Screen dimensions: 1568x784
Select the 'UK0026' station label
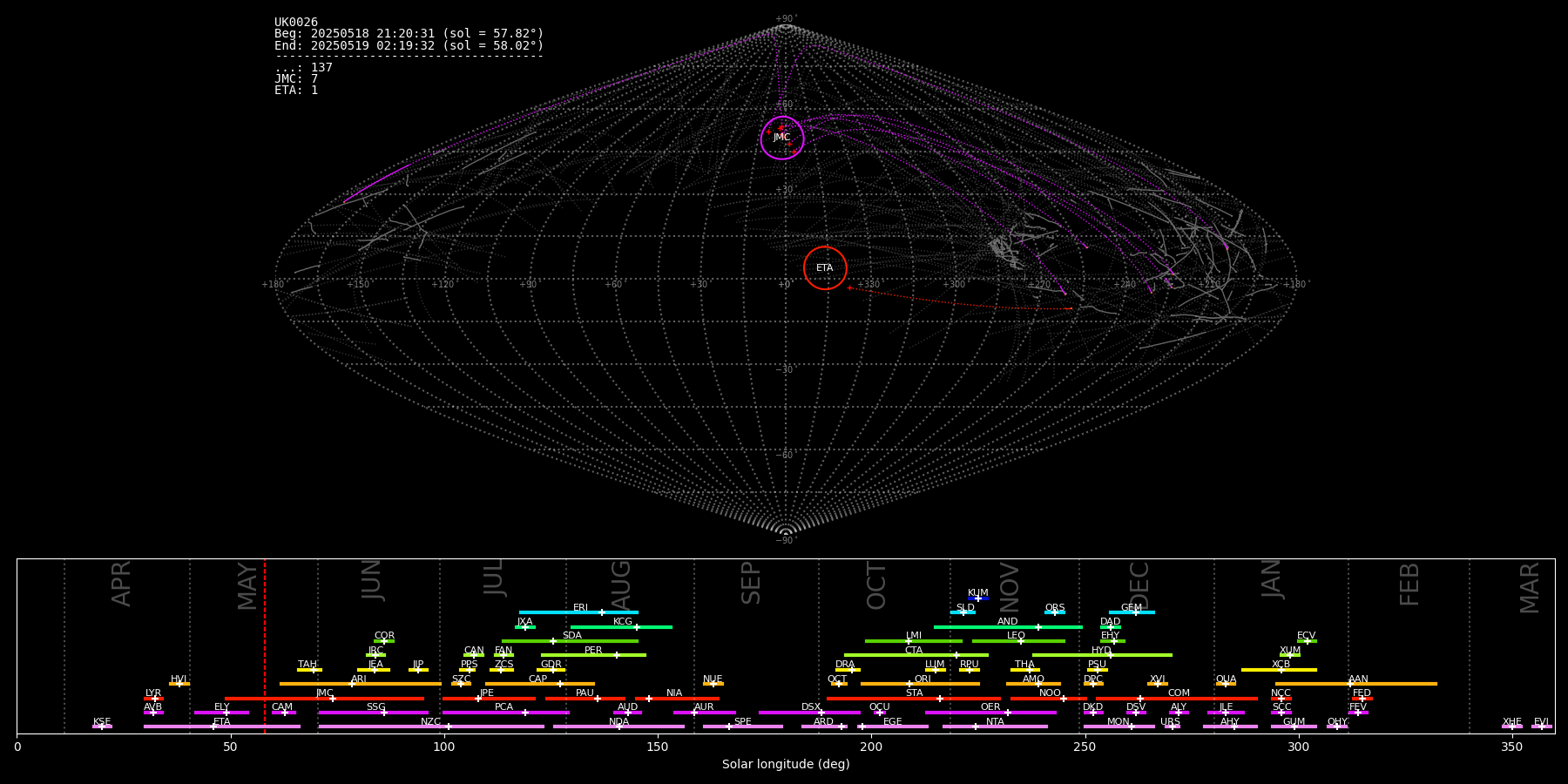click(296, 23)
